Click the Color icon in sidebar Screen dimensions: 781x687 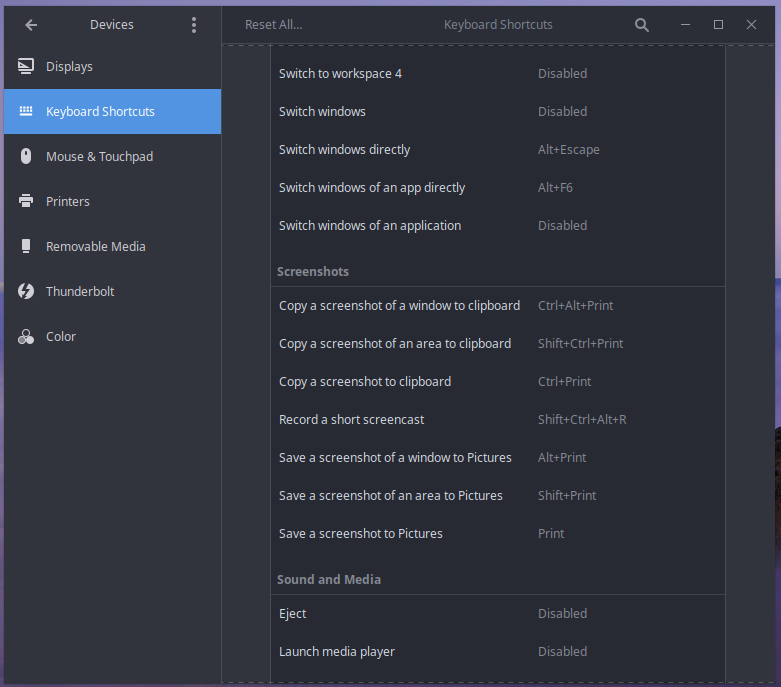[x=26, y=337]
